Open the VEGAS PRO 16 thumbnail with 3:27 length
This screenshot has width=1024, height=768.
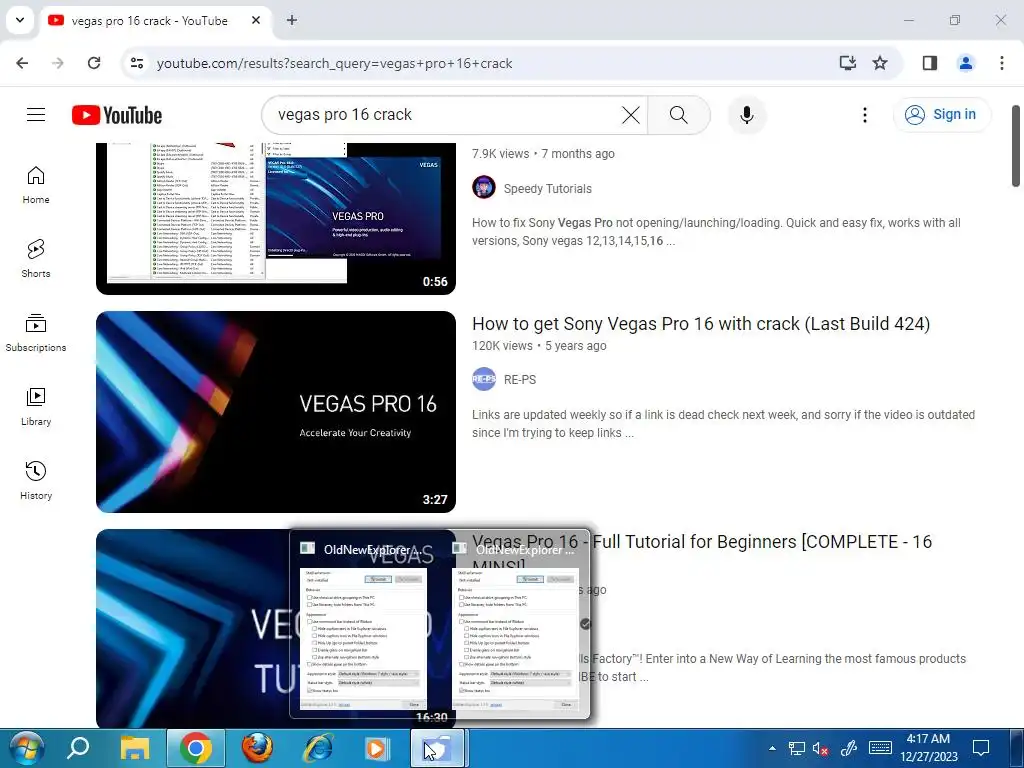coord(276,411)
